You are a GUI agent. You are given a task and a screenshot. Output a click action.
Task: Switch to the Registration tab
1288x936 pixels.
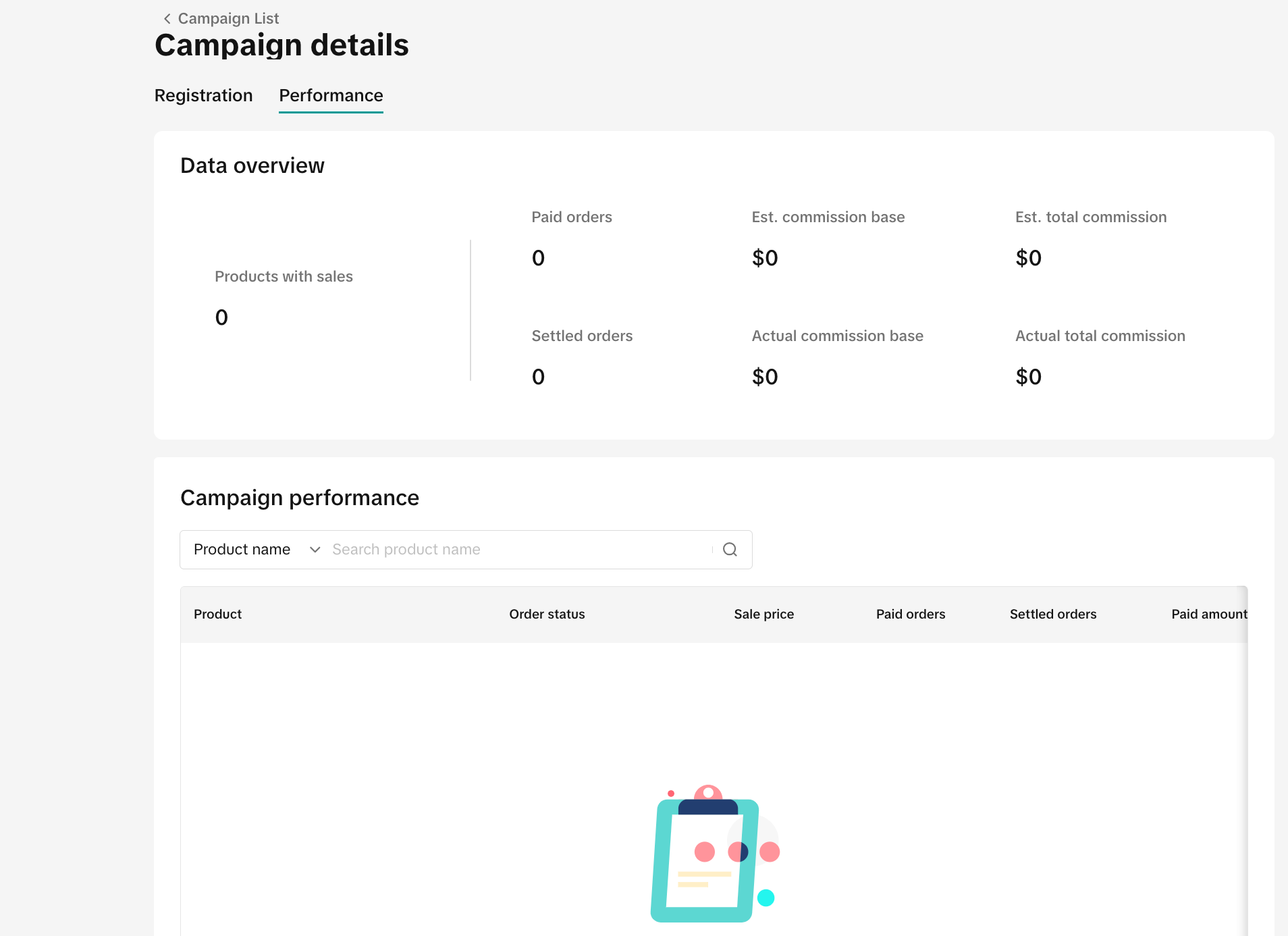click(x=203, y=96)
